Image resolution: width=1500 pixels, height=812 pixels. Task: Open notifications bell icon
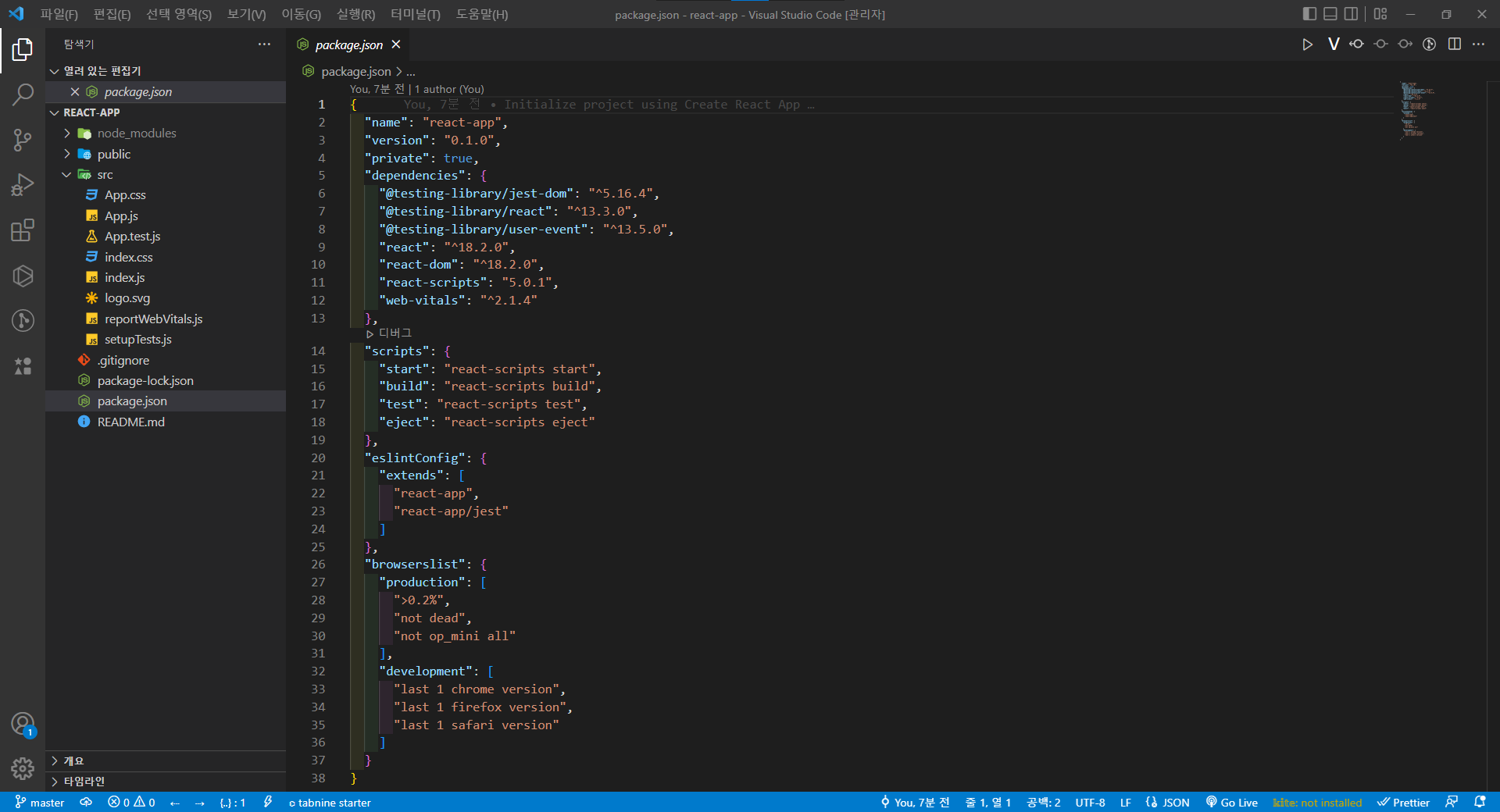pos(1480,803)
